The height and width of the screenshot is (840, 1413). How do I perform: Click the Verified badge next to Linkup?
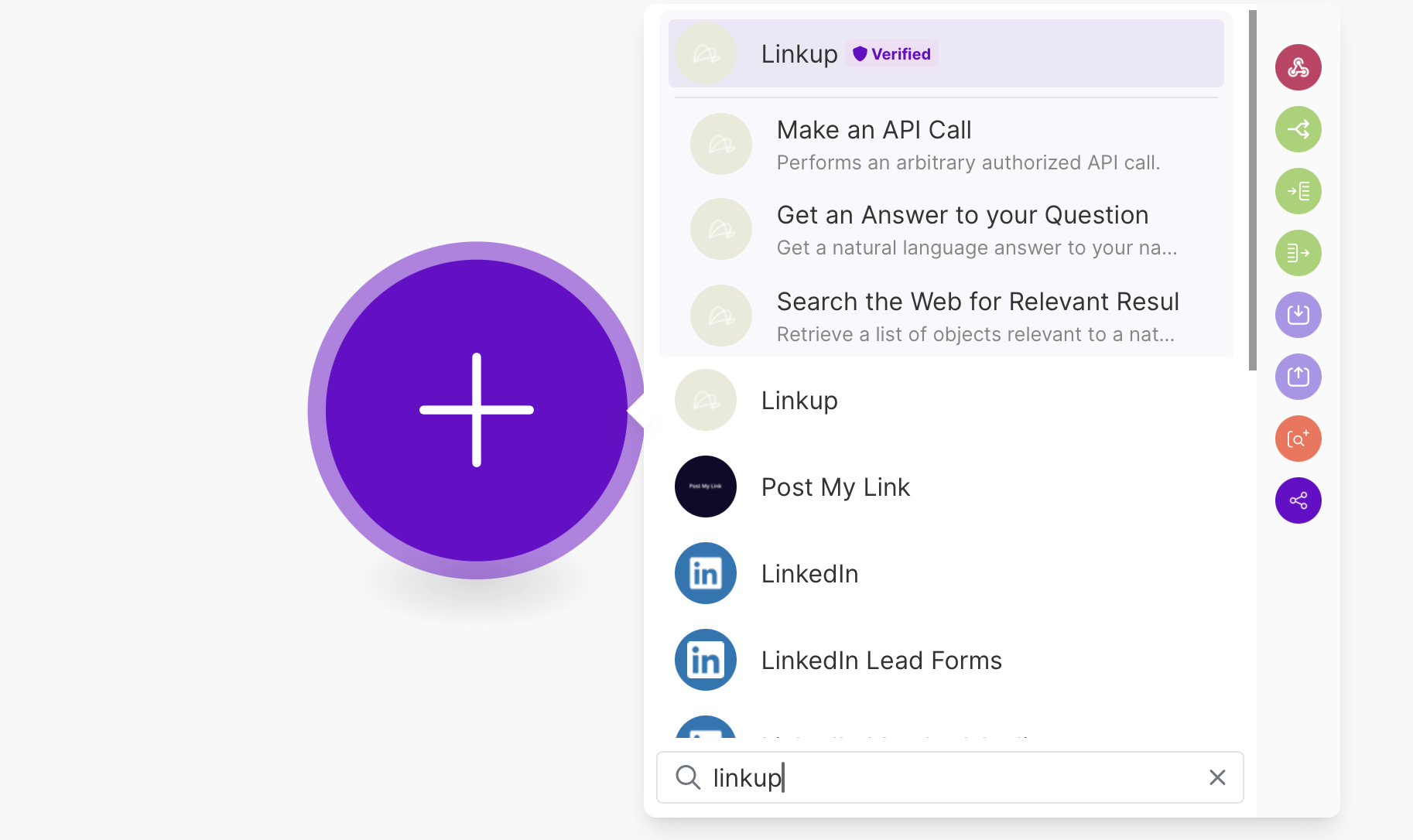[x=891, y=53]
